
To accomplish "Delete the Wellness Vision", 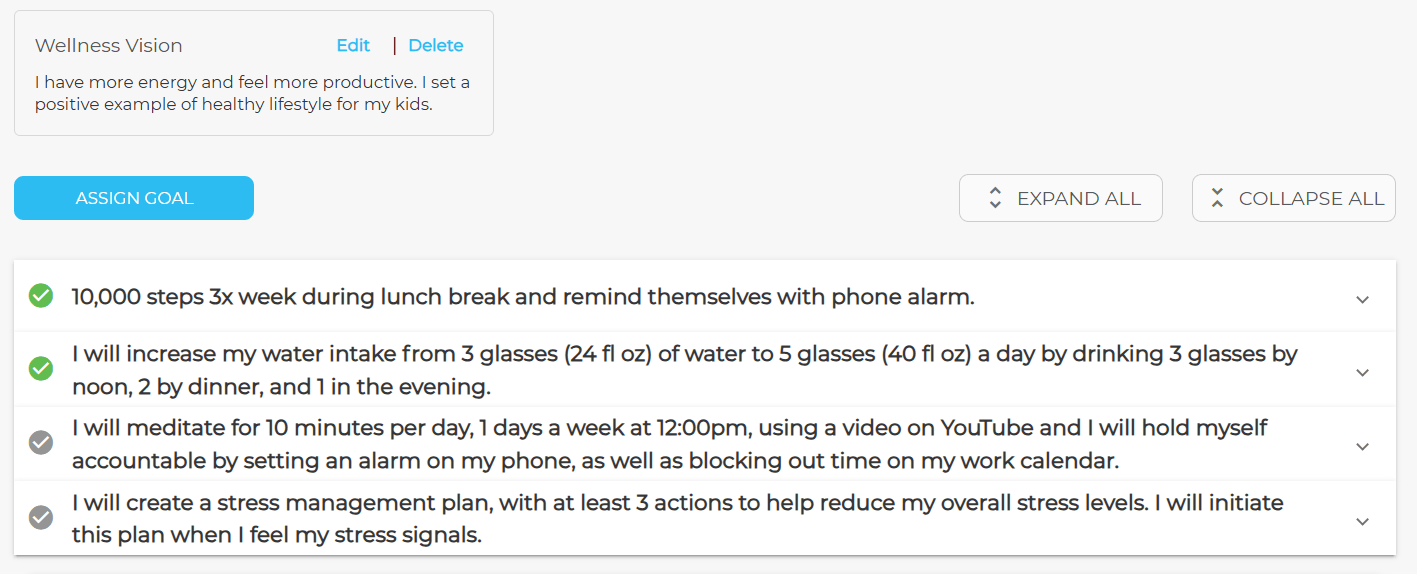I will click(x=436, y=46).
